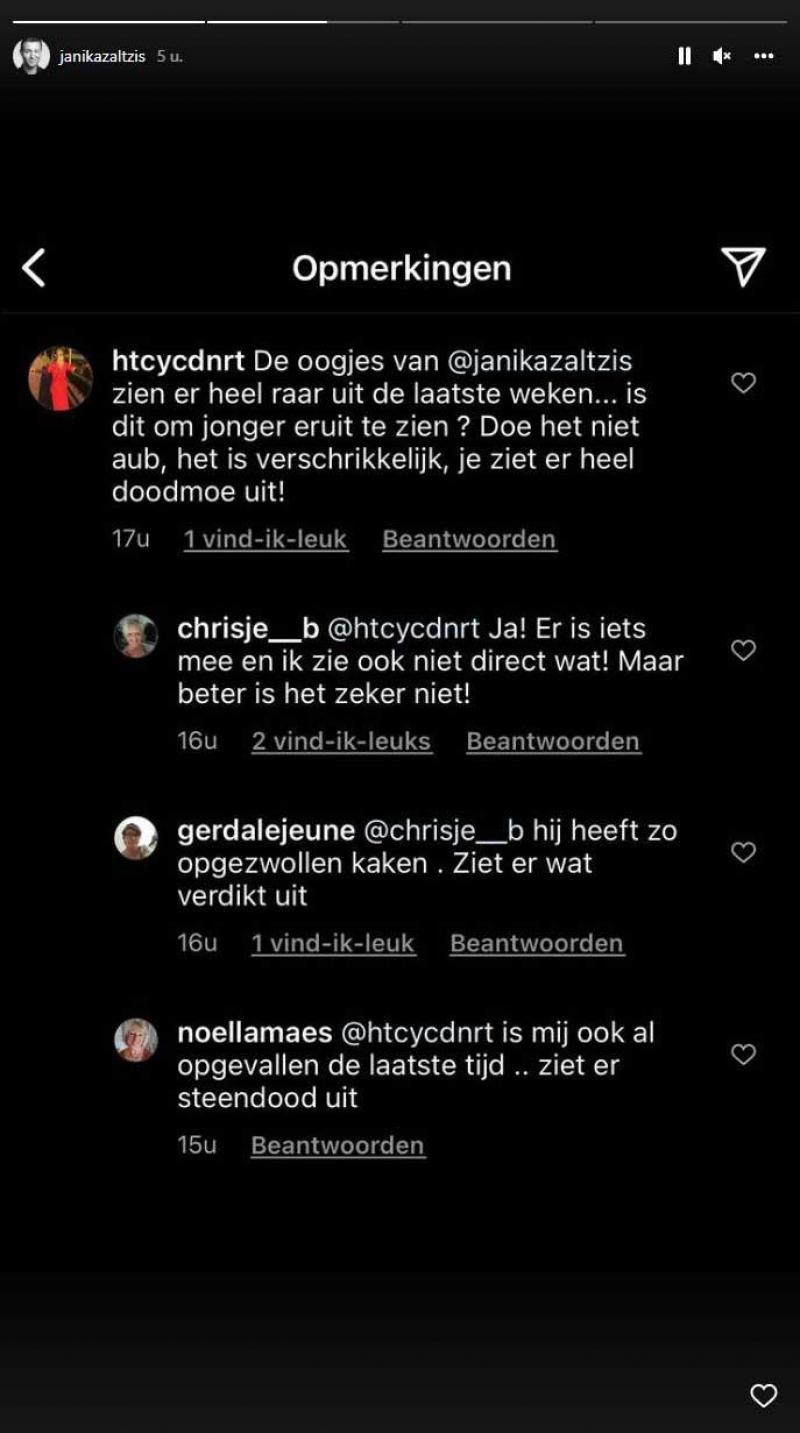Tap the paper plane share icon
Screen dimensions: 800x1433
743,267
